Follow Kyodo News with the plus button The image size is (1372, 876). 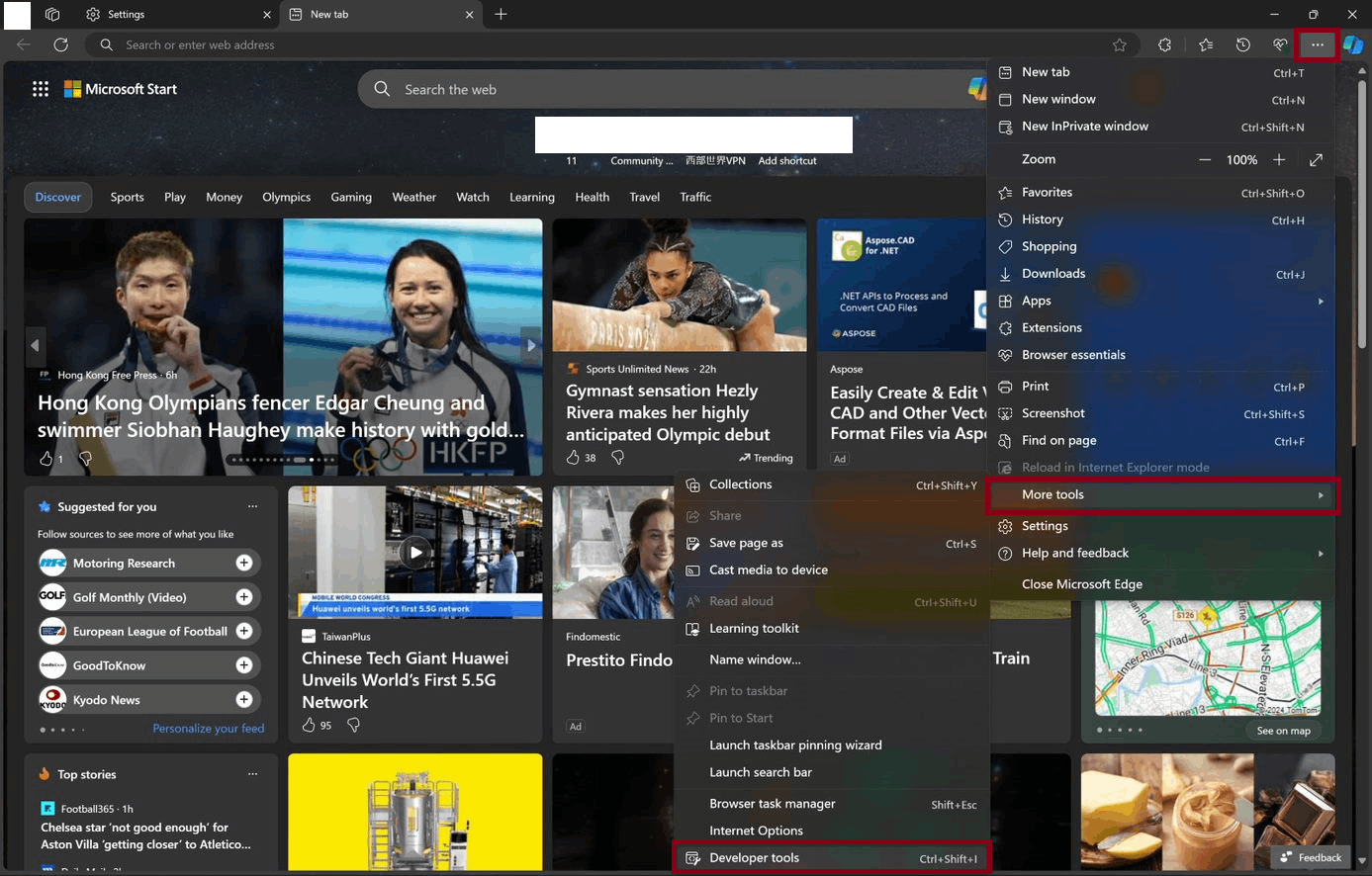coord(244,699)
